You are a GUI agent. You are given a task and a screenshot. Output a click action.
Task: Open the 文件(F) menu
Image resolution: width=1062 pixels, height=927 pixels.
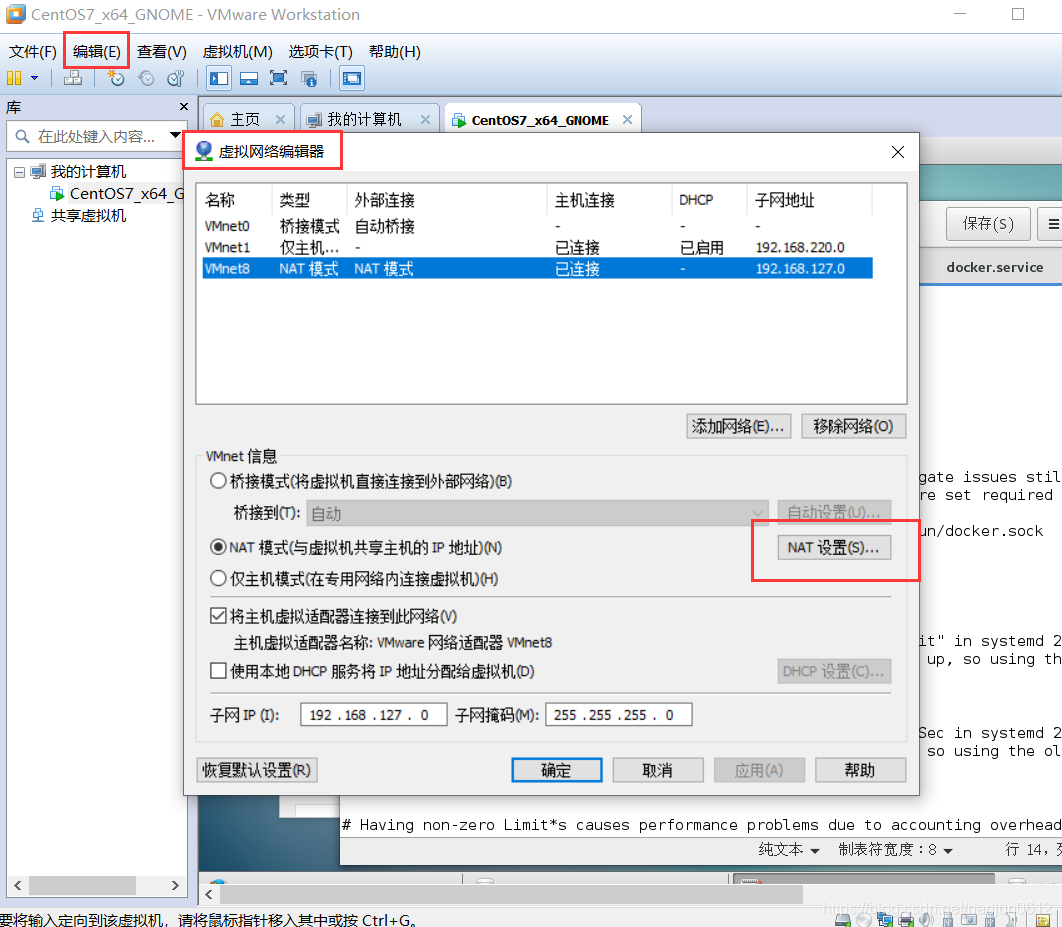click(33, 52)
